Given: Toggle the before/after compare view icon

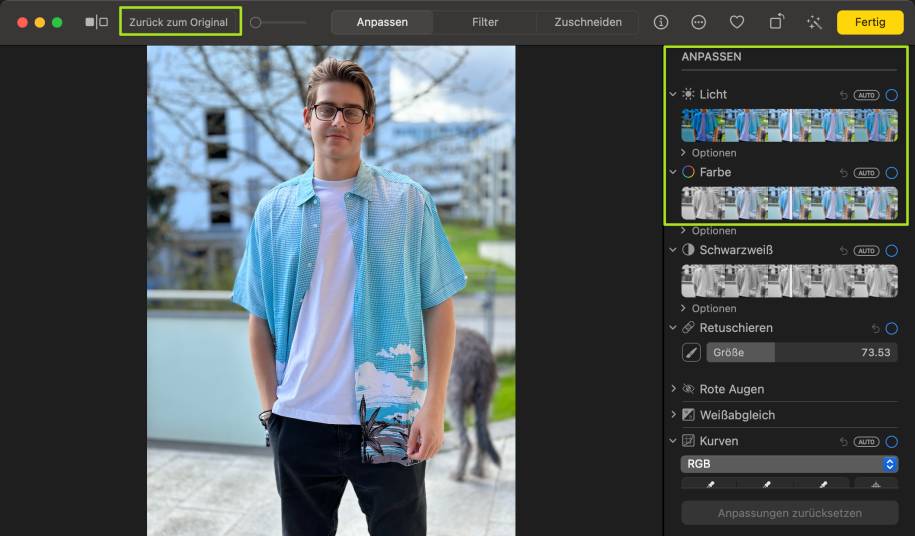Looking at the screenshot, I should 96,22.
